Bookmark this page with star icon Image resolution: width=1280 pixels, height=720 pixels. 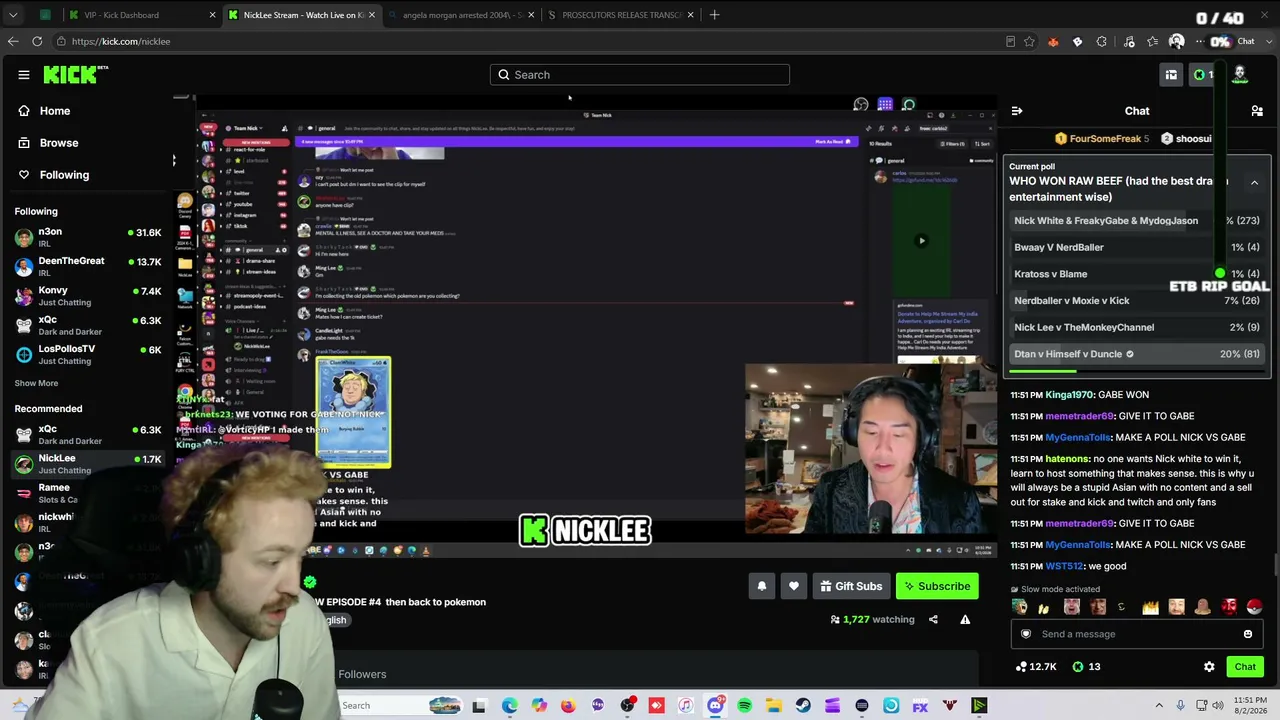click(x=1029, y=42)
